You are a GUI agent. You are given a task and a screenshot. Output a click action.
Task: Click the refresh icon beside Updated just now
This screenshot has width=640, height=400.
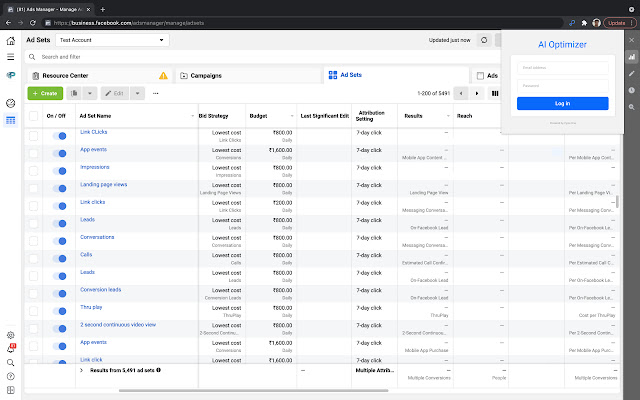point(484,41)
